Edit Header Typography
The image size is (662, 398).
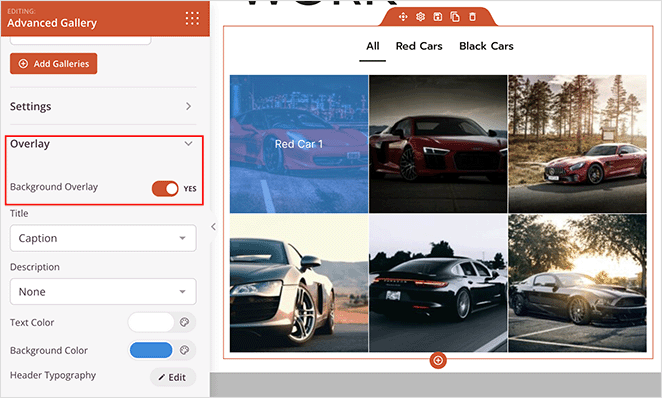tap(173, 377)
